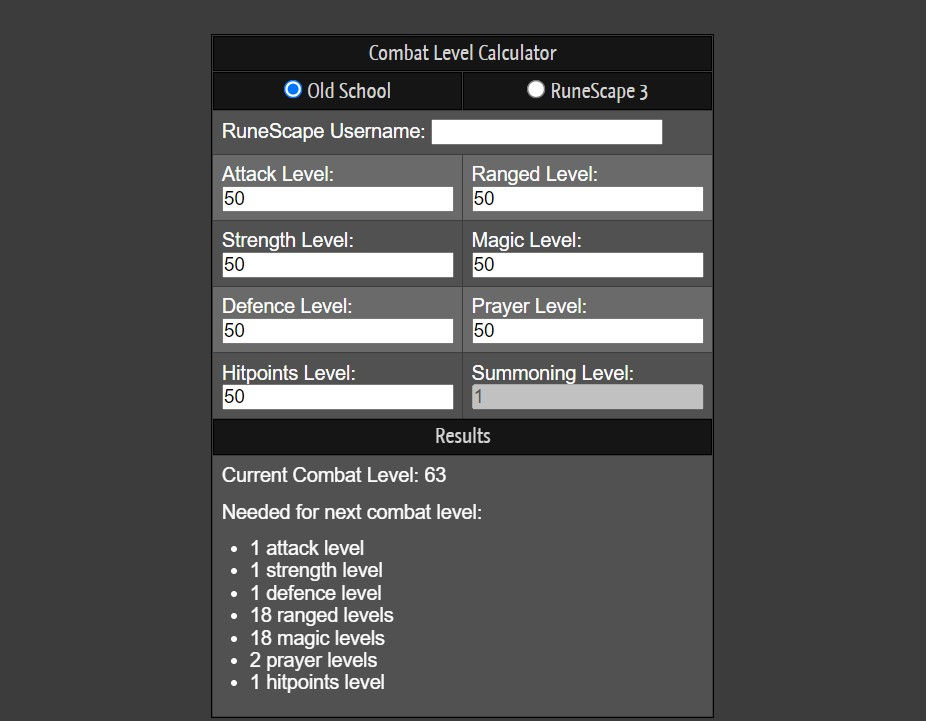The height and width of the screenshot is (721, 926).
Task: Click the 'Attack Level:' label
Action: 278,174
